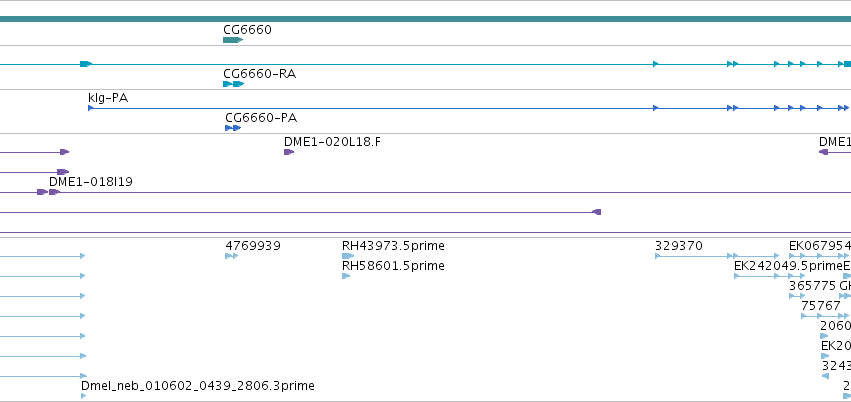This screenshot has width=851, height=402.
Task: Select the Dmel_neb_010602_0439_2806.3prime arrow glyph
Action: click(x=84, y=396)
